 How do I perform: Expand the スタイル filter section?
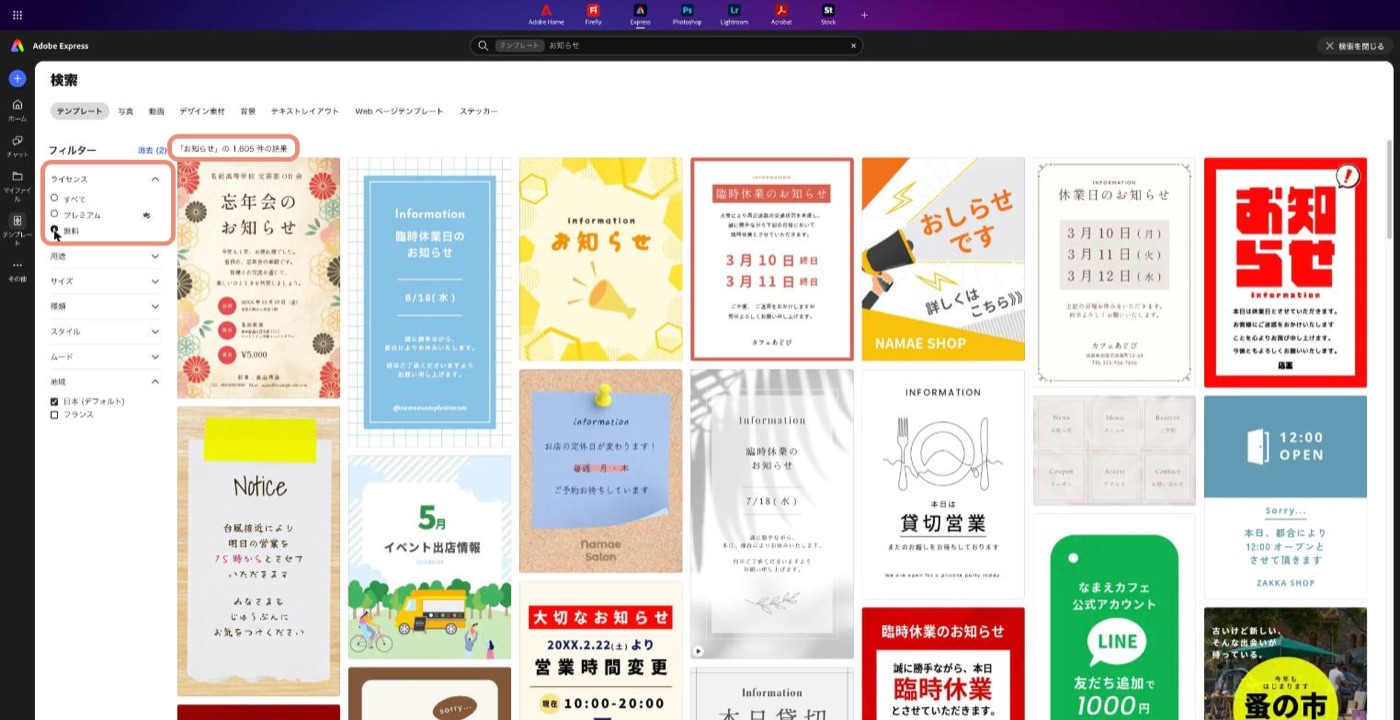(155, 332)
